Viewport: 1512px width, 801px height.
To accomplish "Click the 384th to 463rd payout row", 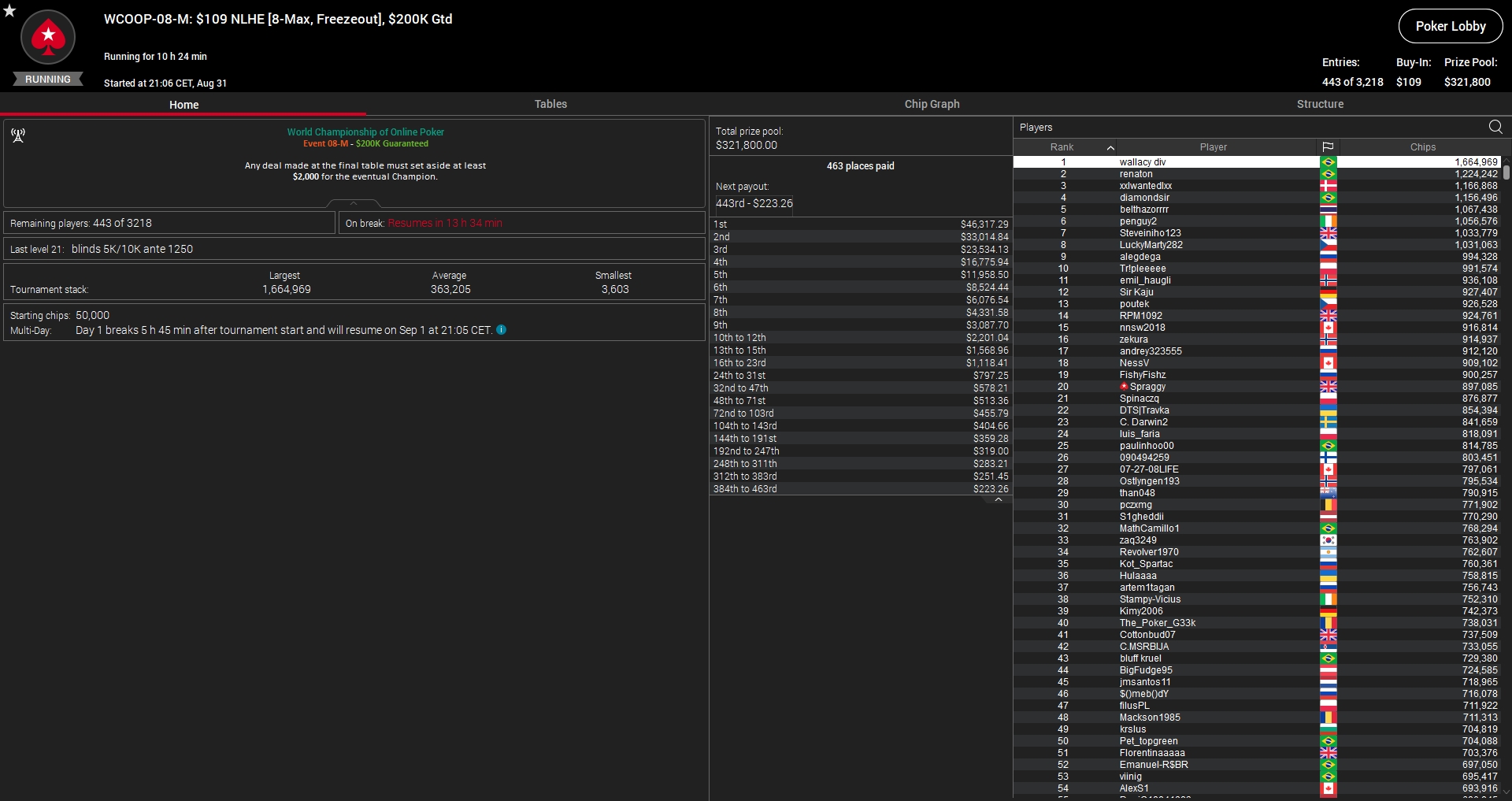I will tap(861, 489).
